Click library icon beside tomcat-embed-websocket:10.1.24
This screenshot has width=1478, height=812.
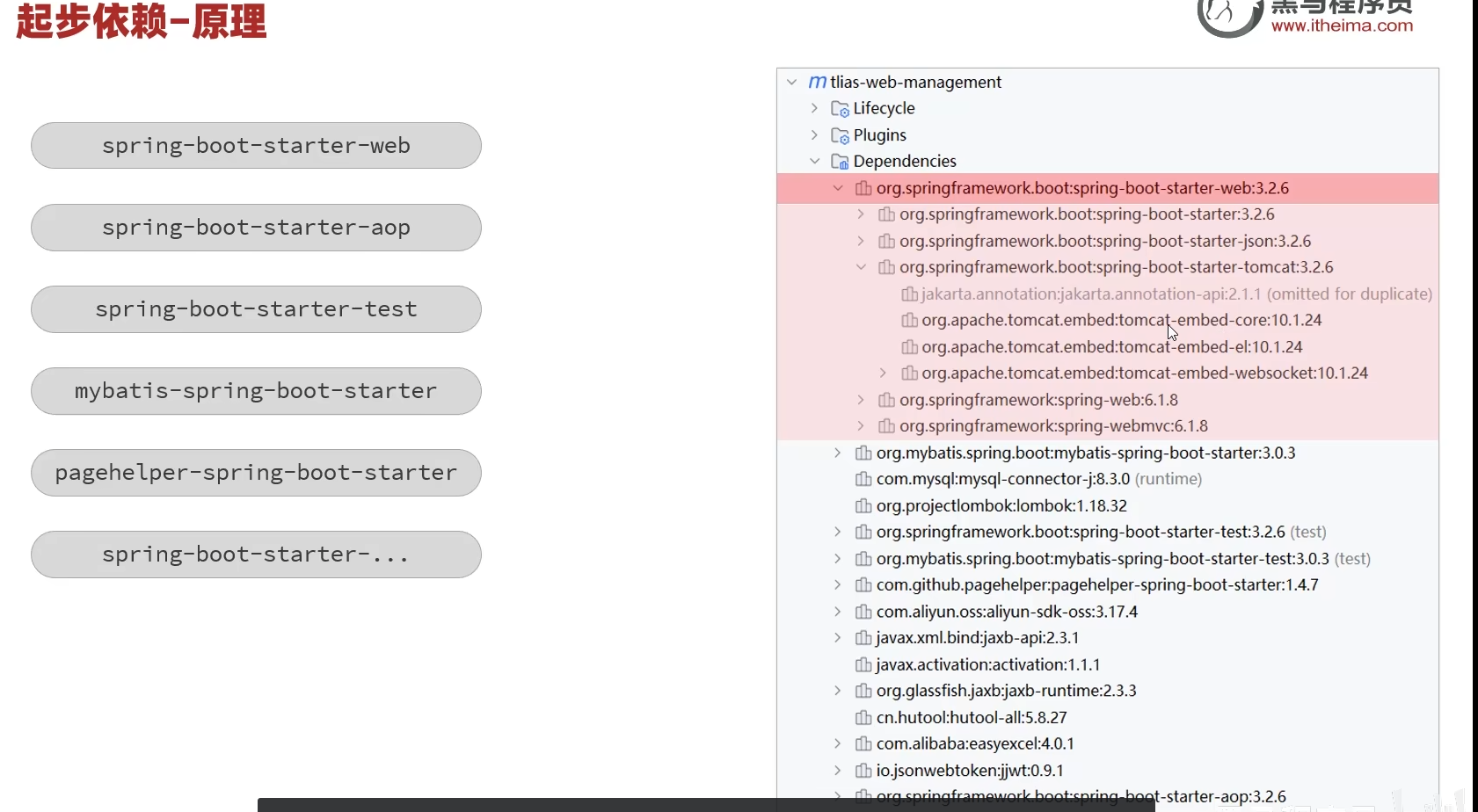909,373
